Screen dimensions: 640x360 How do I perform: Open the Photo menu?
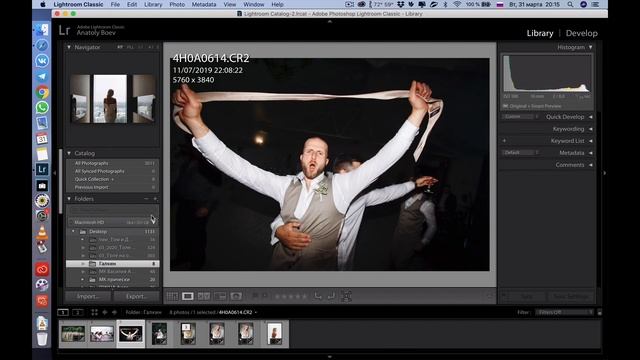pos(177,4)
